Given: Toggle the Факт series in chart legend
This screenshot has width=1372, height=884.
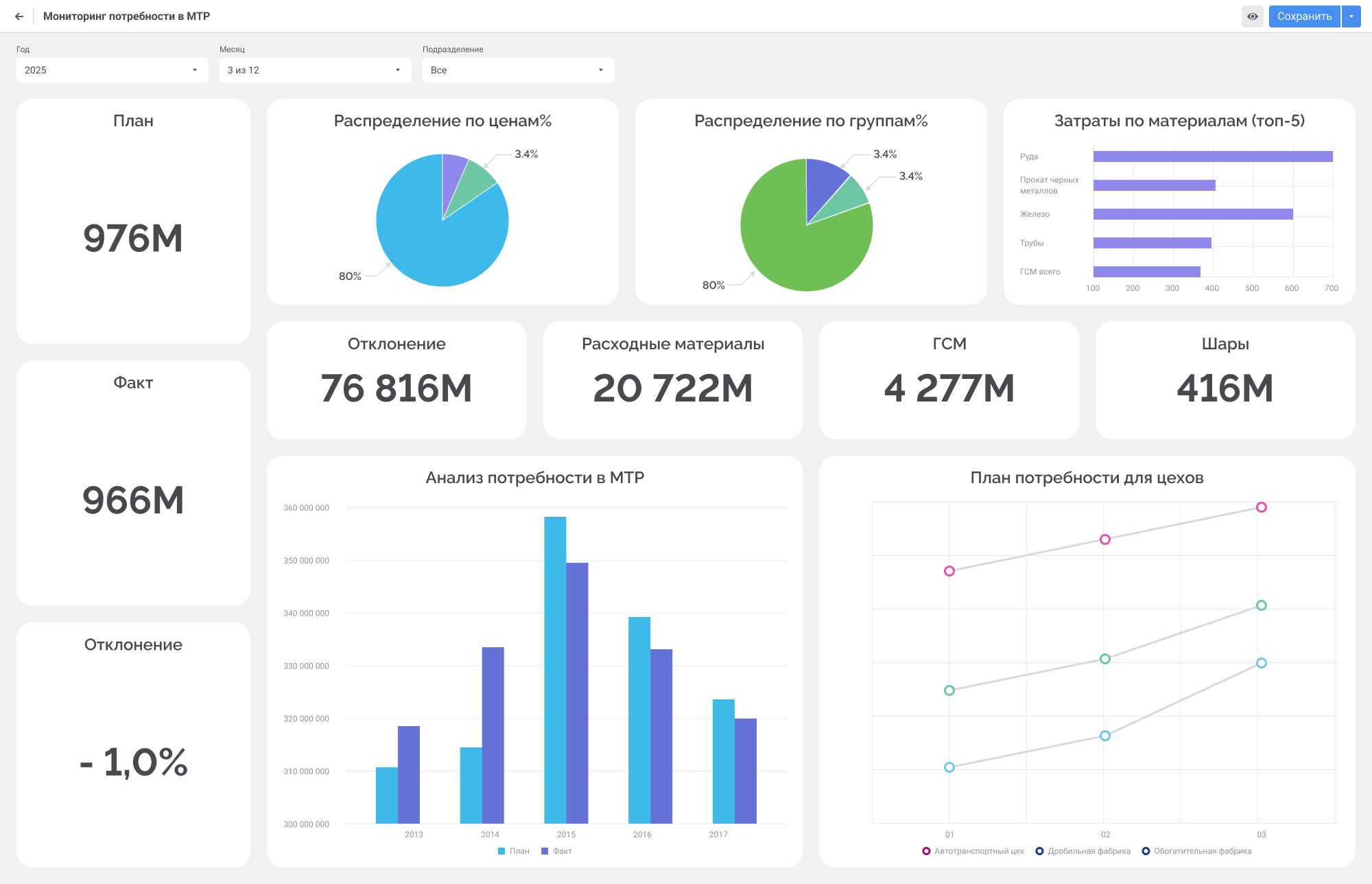Looking at the screenshot, I should coord(556,851).
